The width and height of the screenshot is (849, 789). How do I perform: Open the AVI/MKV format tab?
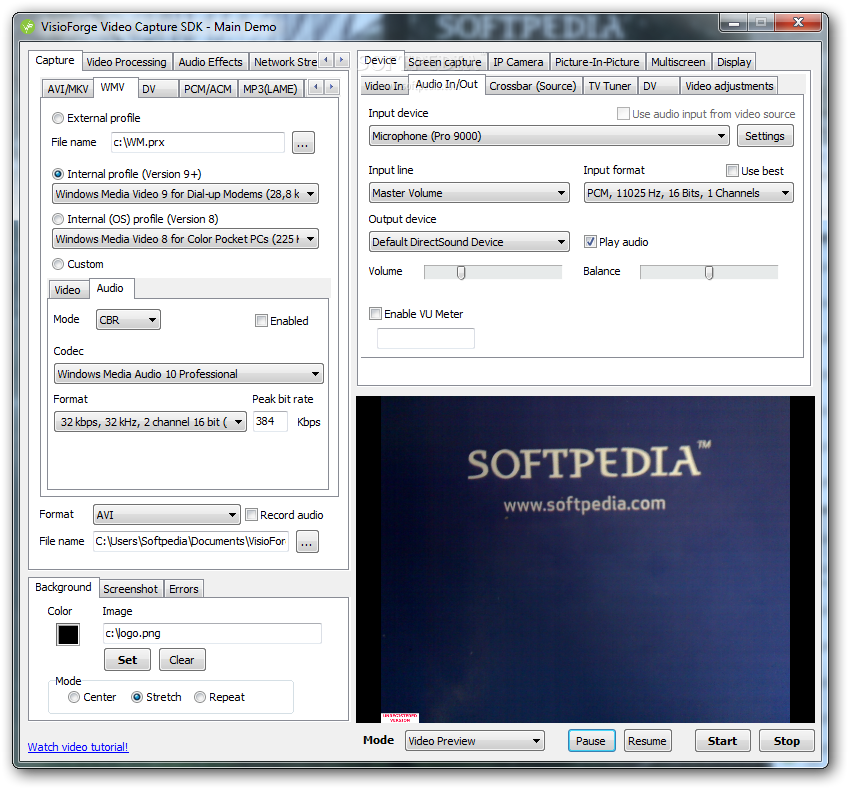(68, 89)
